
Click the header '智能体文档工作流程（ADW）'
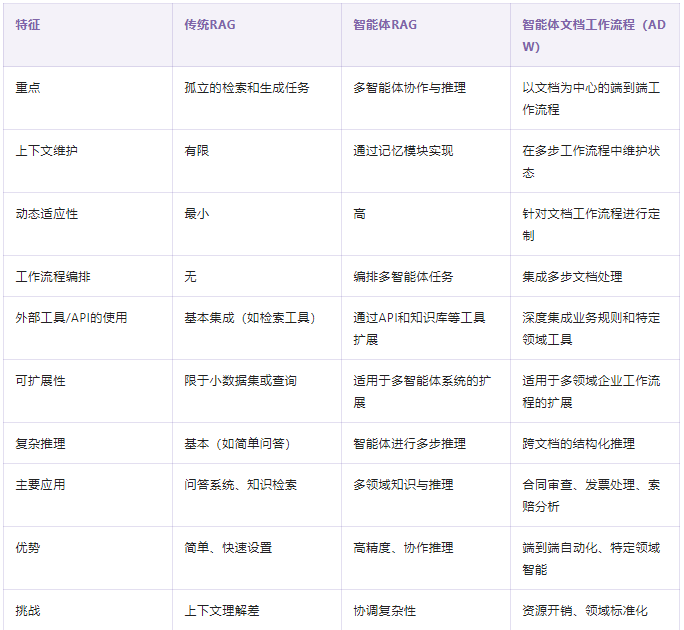tap(594, 35)
